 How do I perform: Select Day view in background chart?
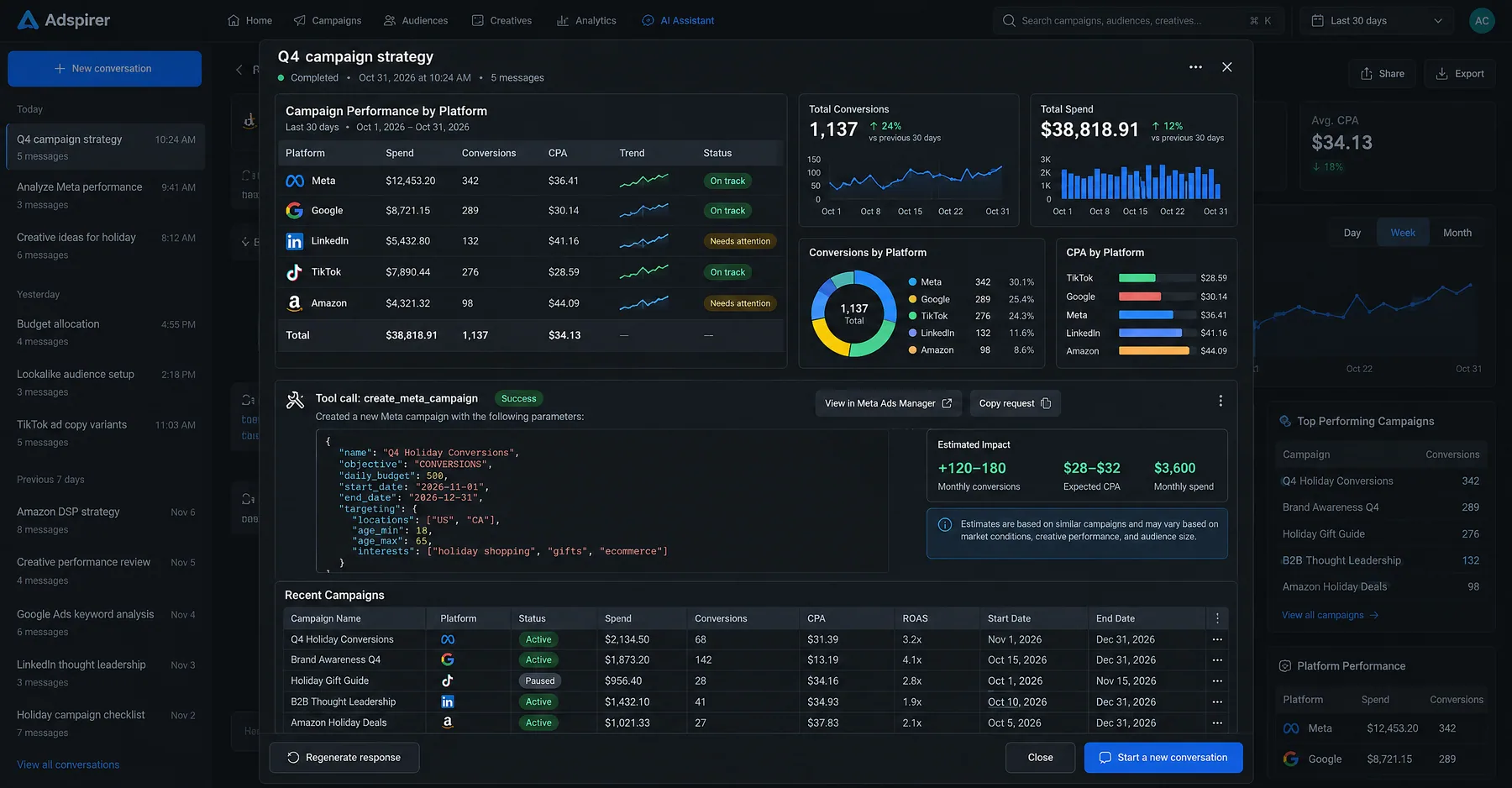pos(1352,233)
